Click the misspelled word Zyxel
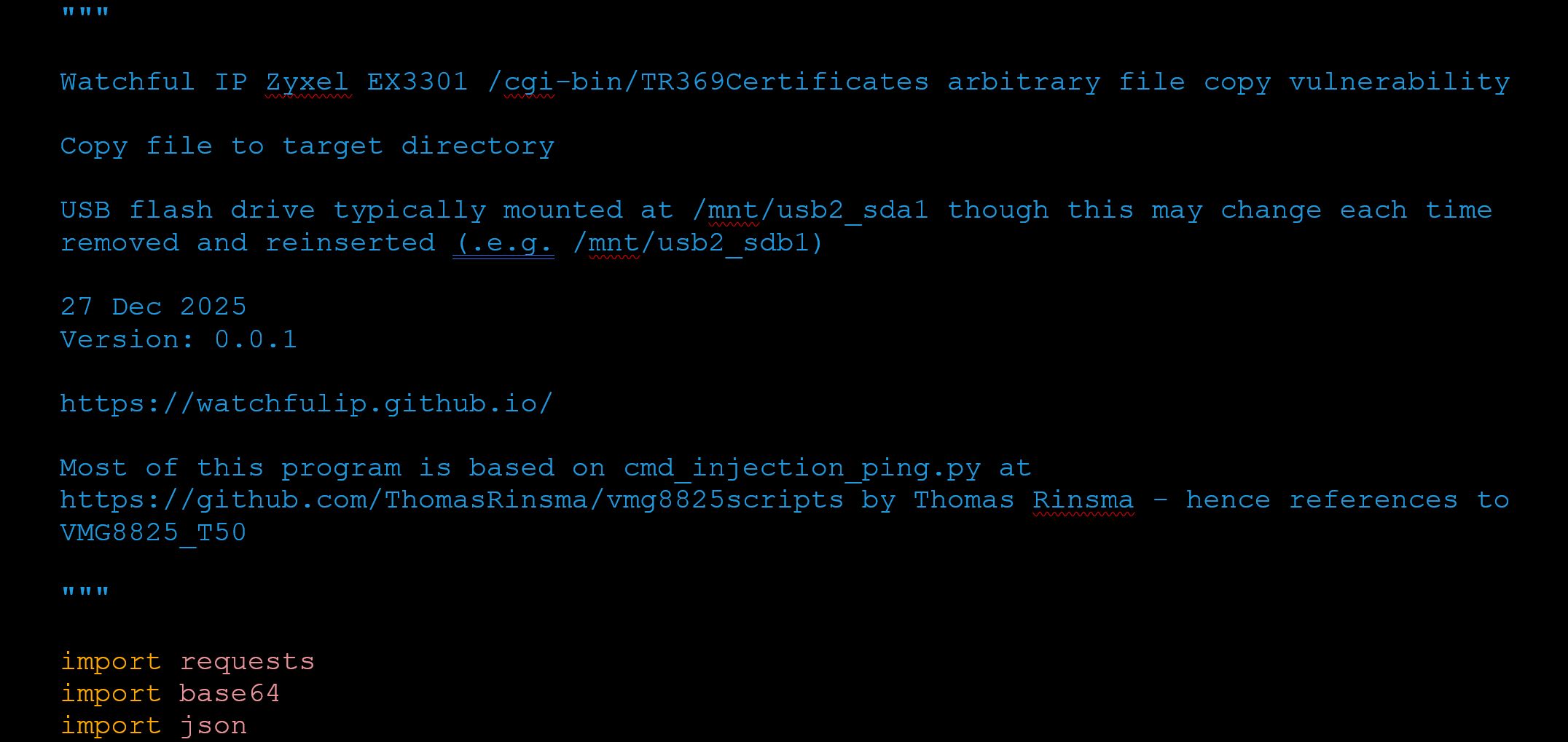 pyautogui.click(x=307, y=82)
